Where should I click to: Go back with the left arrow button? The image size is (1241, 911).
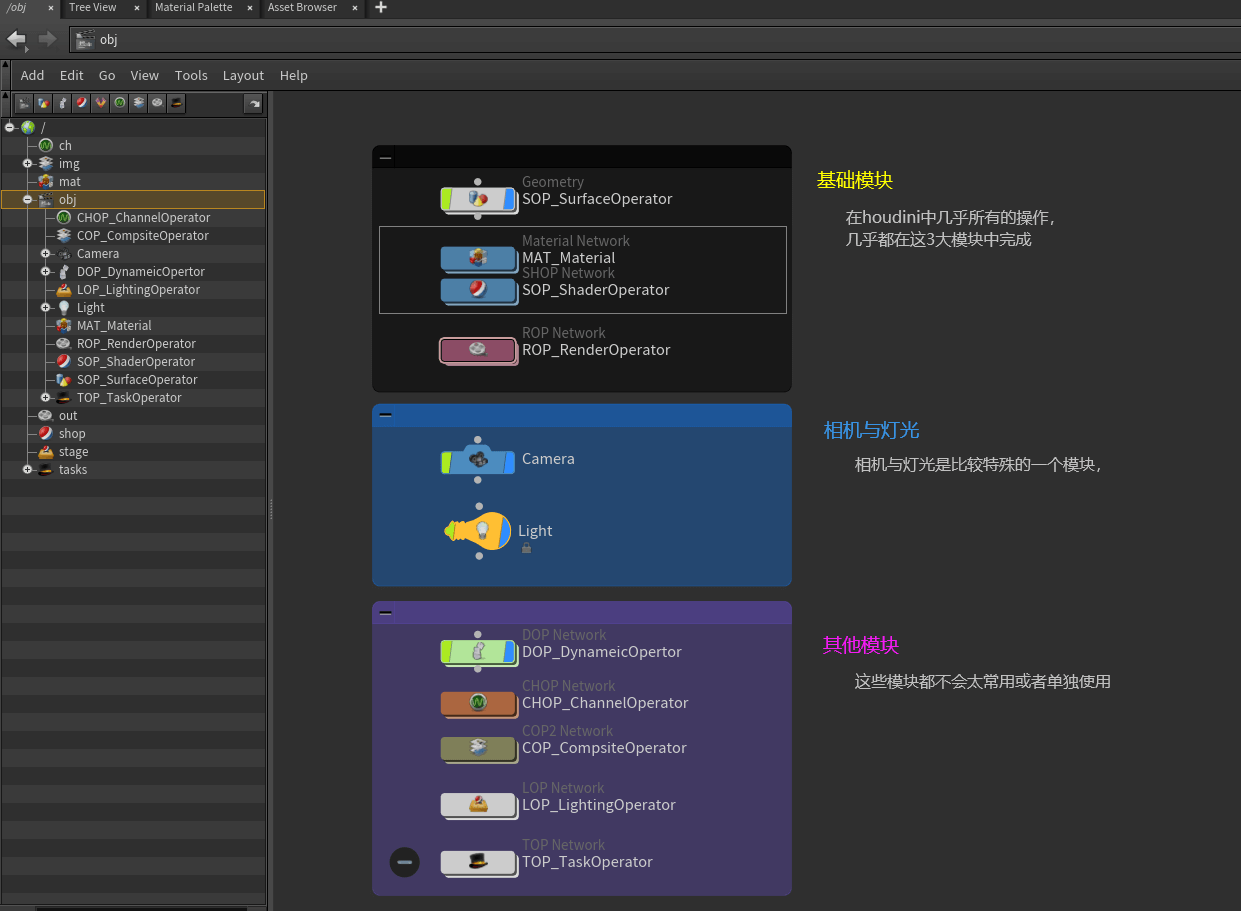tap(17, 39)
